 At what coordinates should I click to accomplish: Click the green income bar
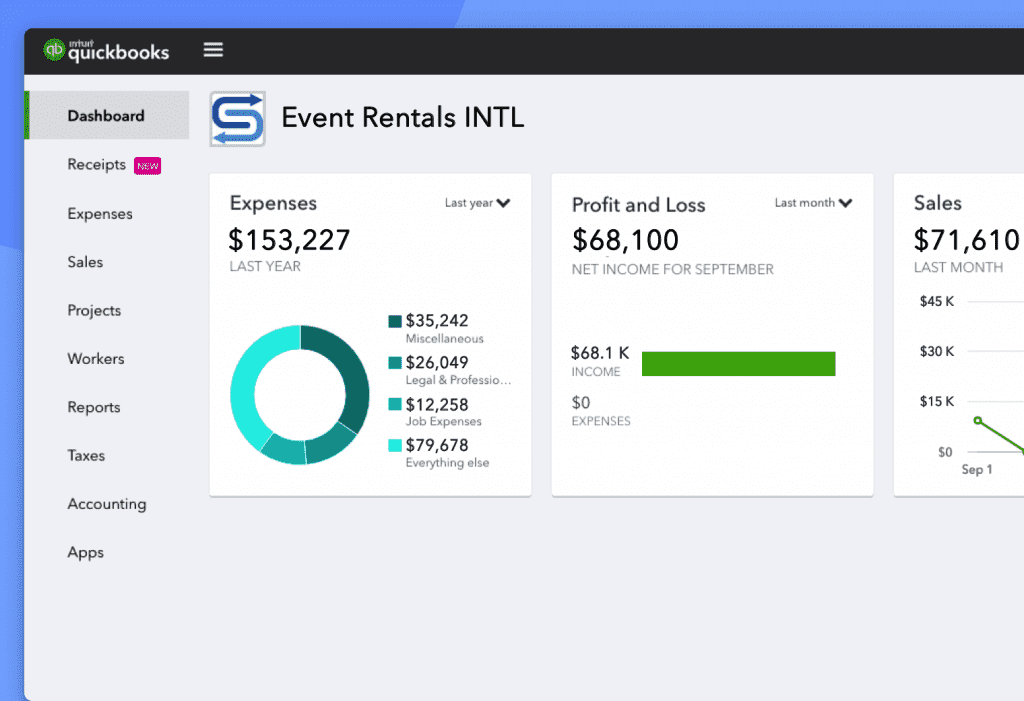tap(739, 364)
